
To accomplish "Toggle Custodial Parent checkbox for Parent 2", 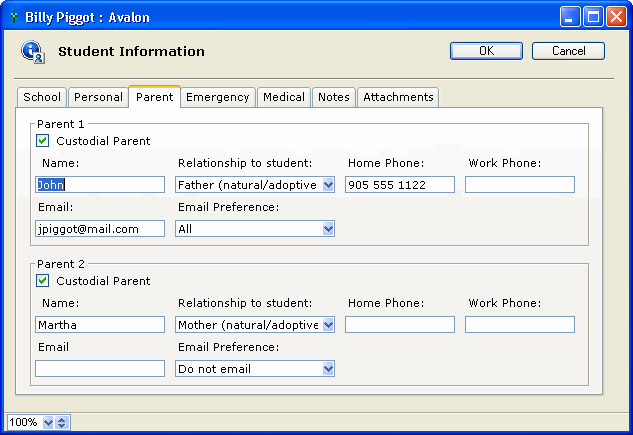I will coord(42,281).
